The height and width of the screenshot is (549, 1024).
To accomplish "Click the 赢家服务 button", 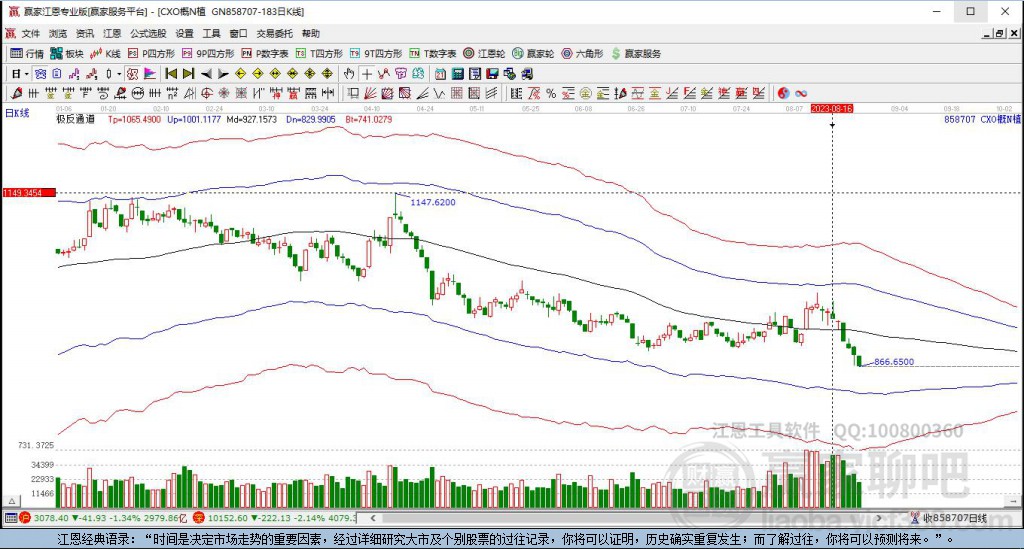I will tap(636, 54).
